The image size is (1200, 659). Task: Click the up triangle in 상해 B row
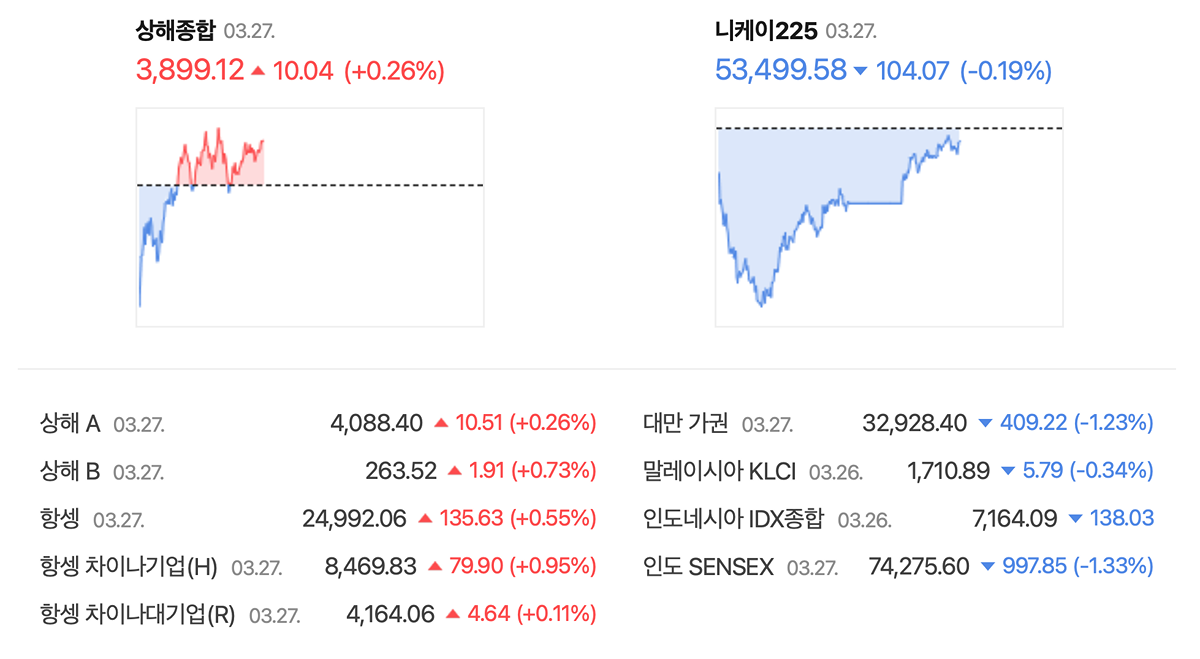[x=455, y=471]
